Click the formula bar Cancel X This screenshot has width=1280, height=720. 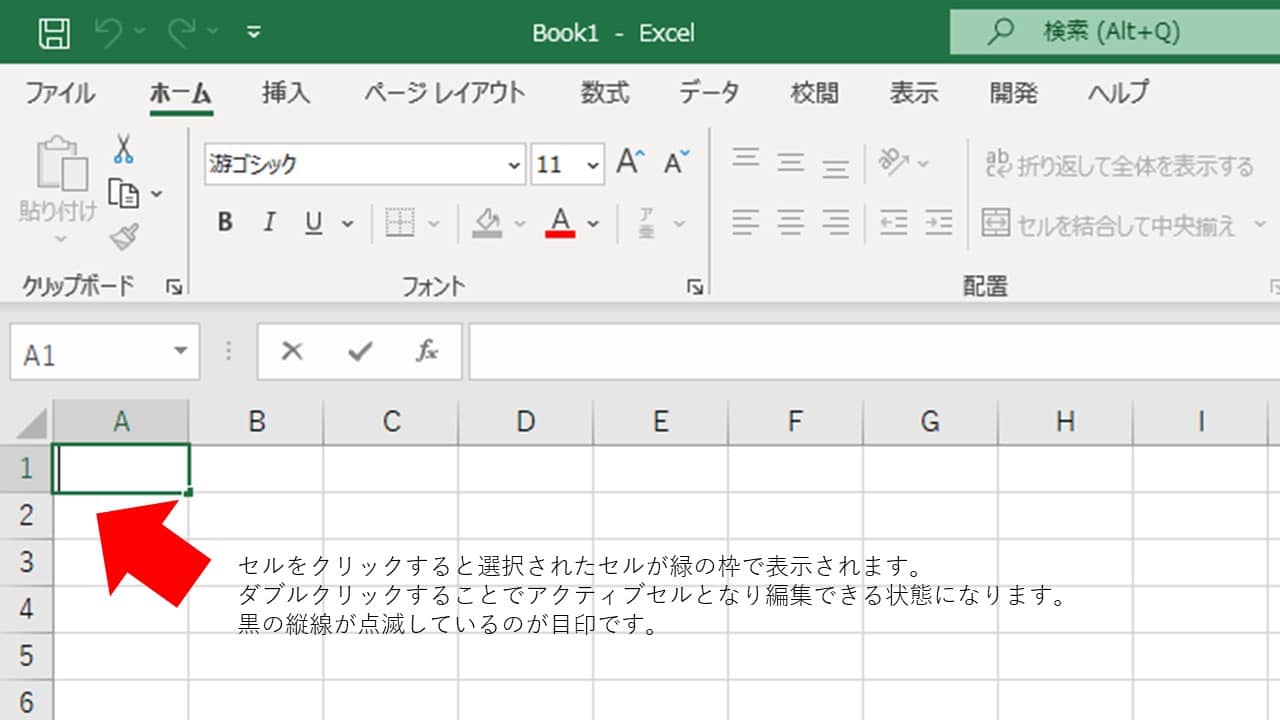pos(292,351)
